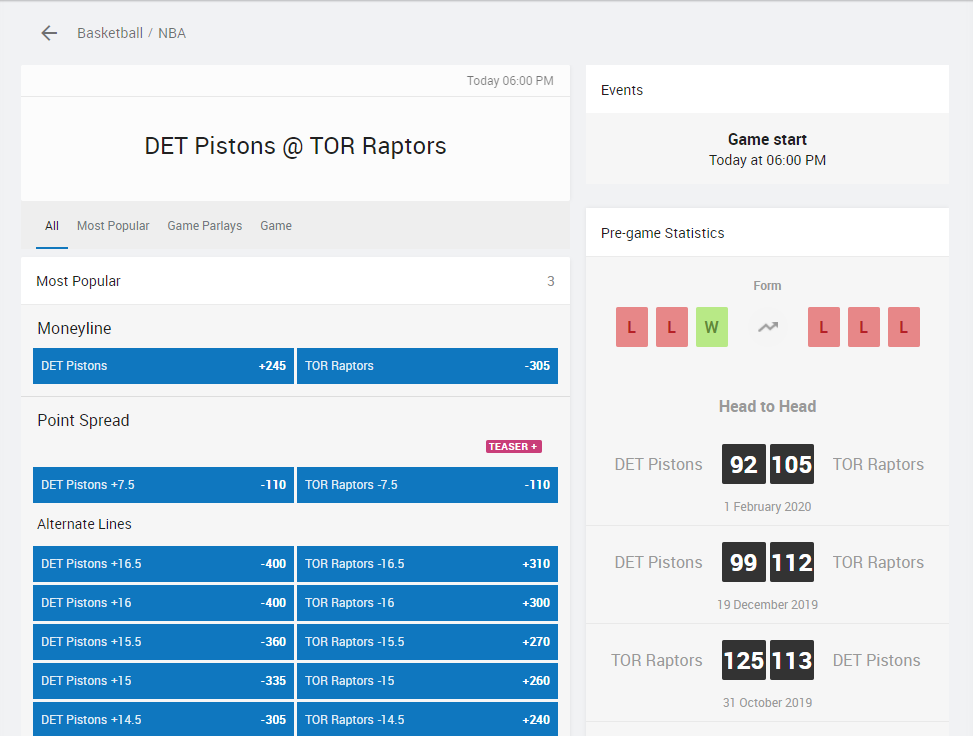This screenshot has width=973, height=736.
Task: Click the Point Spread heading
Action: pos(83,420)
